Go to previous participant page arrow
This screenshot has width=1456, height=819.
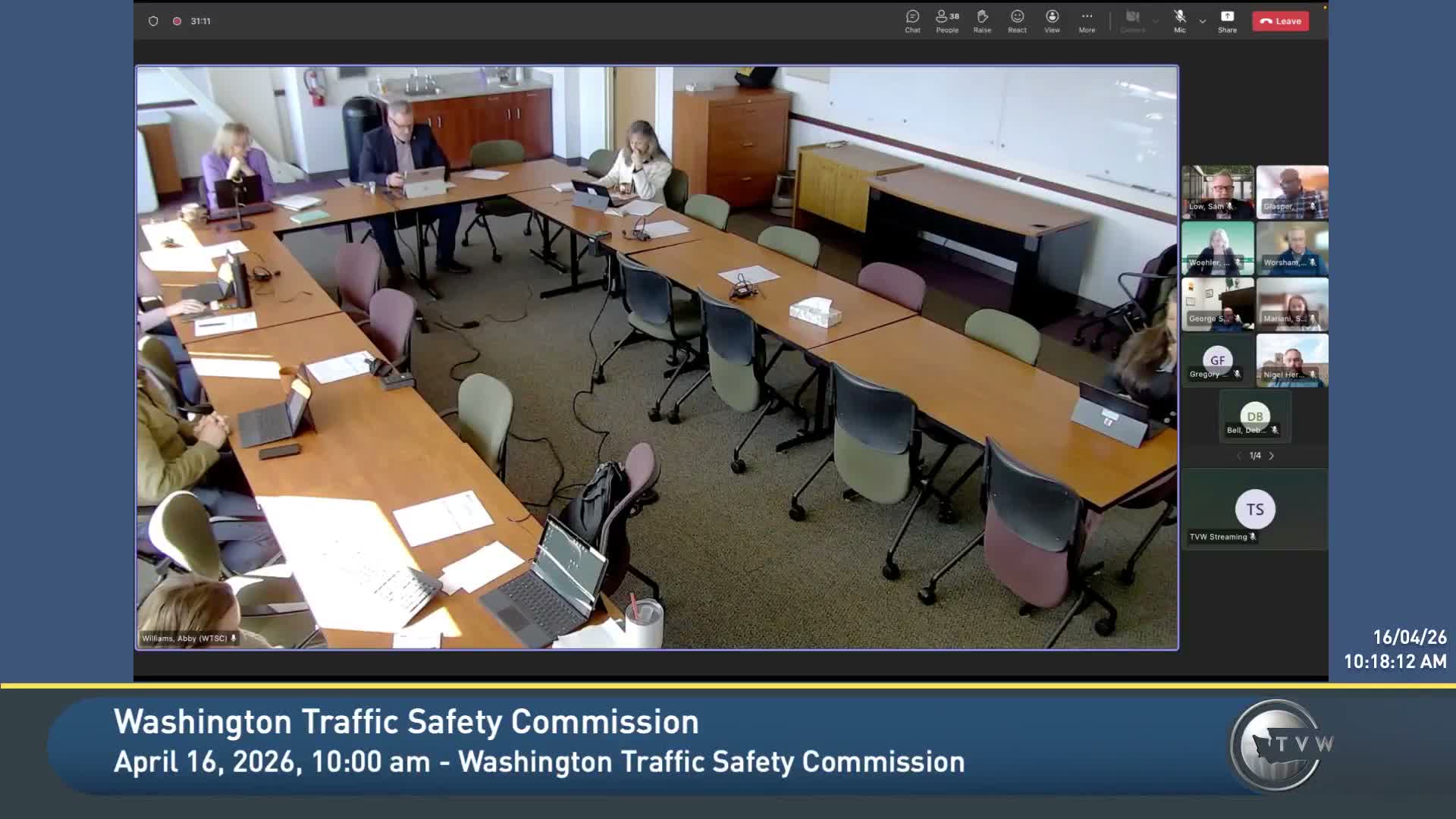click(x=1239, y=456)
